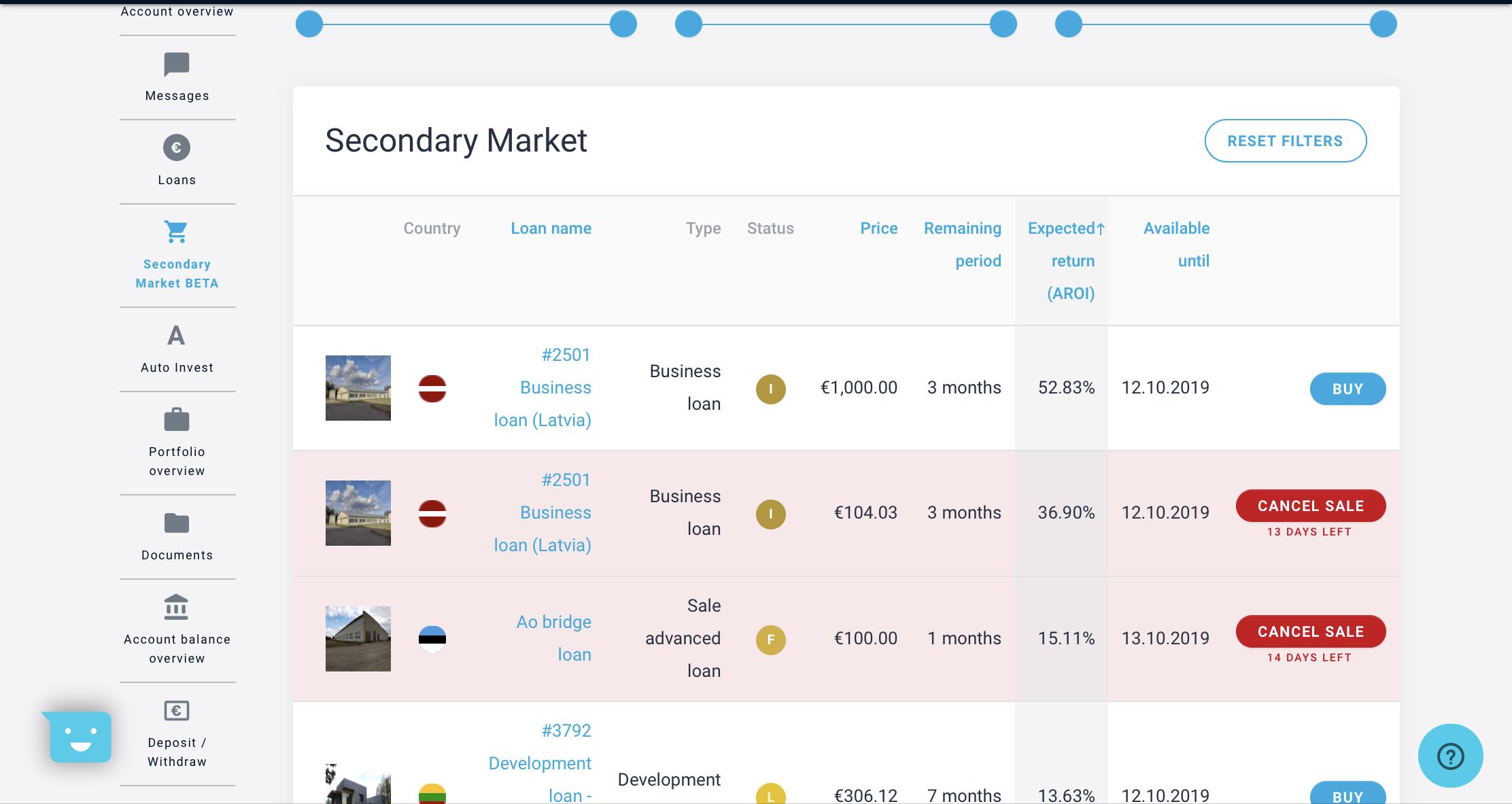Open Messages from the sidebar chat icon
The height and width of the screenshot is (804, 1512).
tap(177, 65)
